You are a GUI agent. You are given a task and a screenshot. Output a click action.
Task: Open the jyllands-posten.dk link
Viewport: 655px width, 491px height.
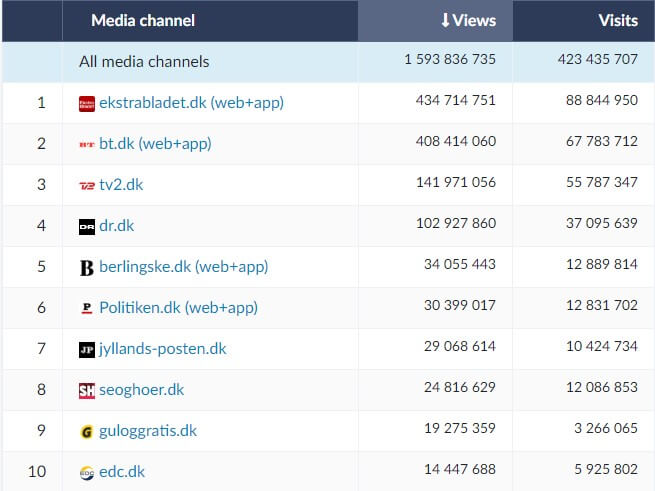[162, 349]
